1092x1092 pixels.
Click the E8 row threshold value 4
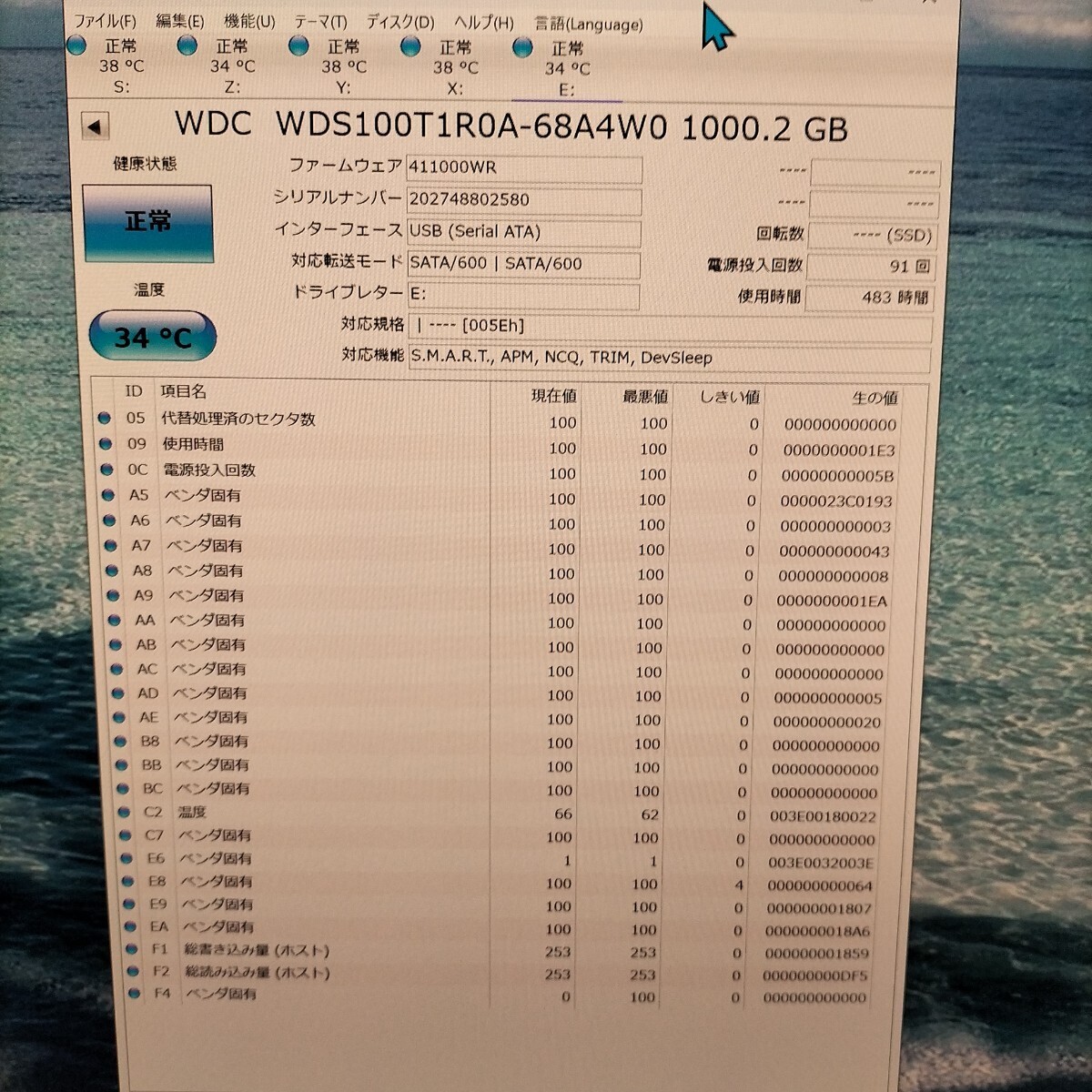coord(739,885)
